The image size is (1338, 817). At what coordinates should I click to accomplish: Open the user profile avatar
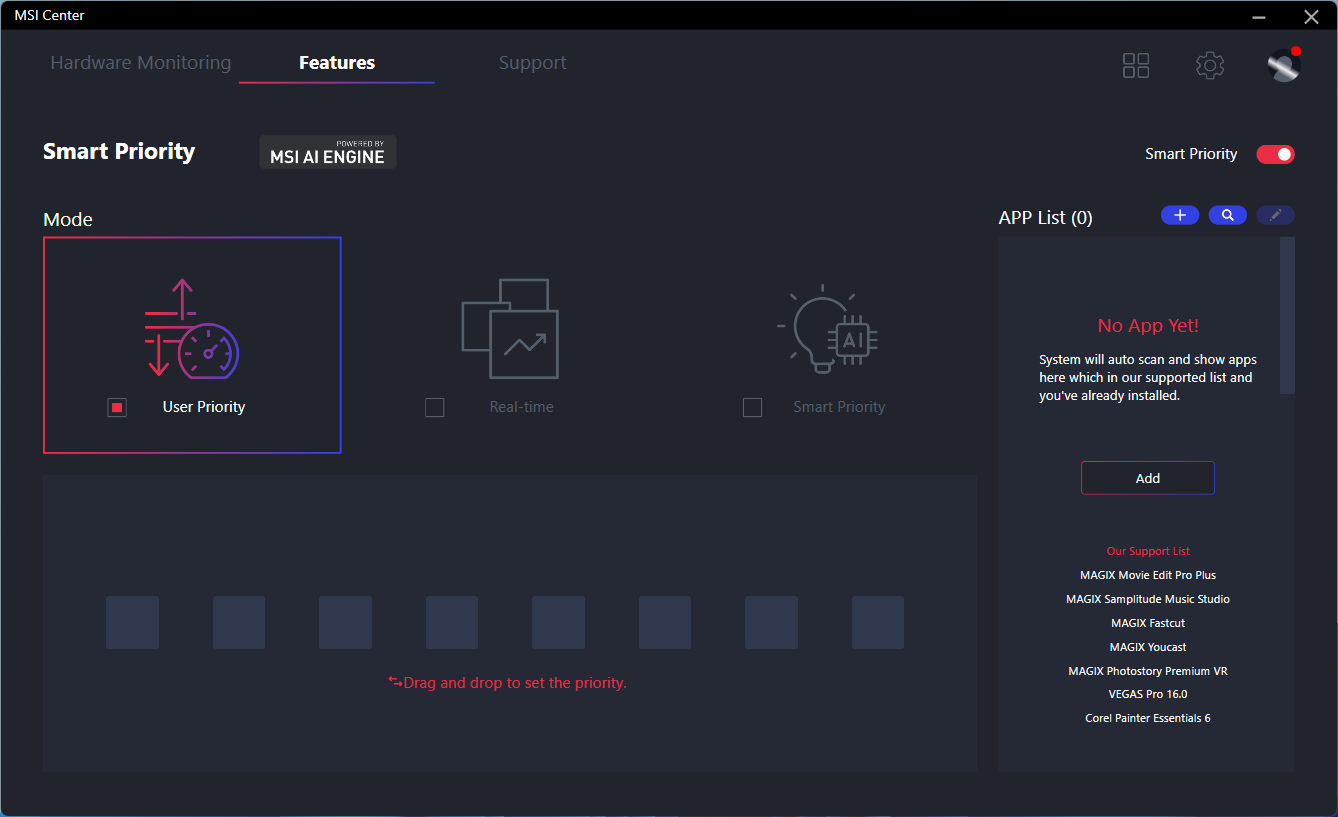pyautogui.click(x=1283, y=66)
